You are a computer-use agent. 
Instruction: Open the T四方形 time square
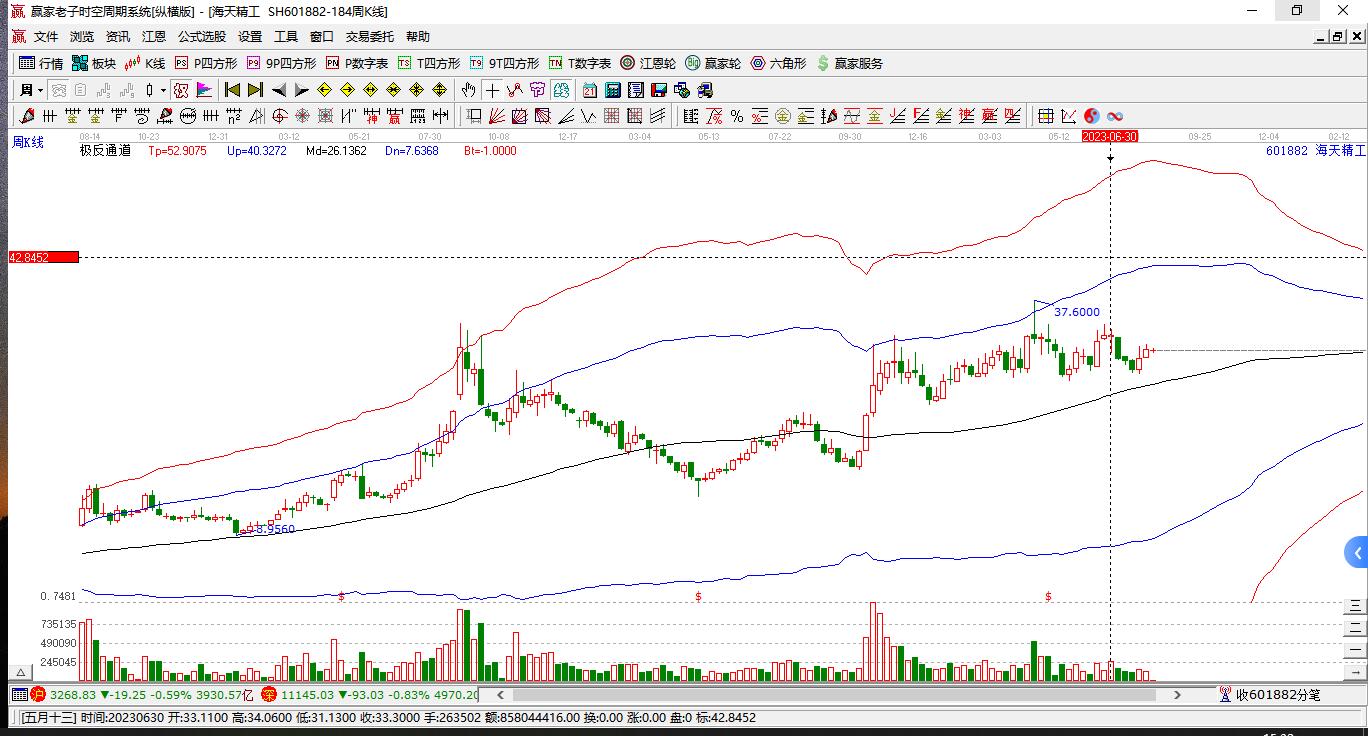[429, 63]
